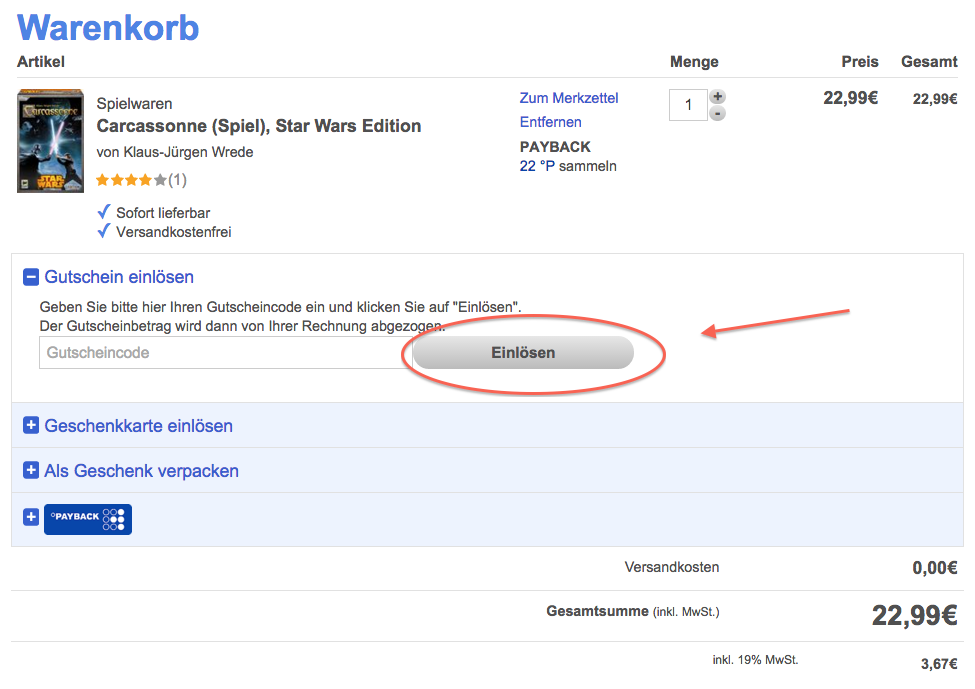Focus the Gutscheincode input field

pos(220,353)
